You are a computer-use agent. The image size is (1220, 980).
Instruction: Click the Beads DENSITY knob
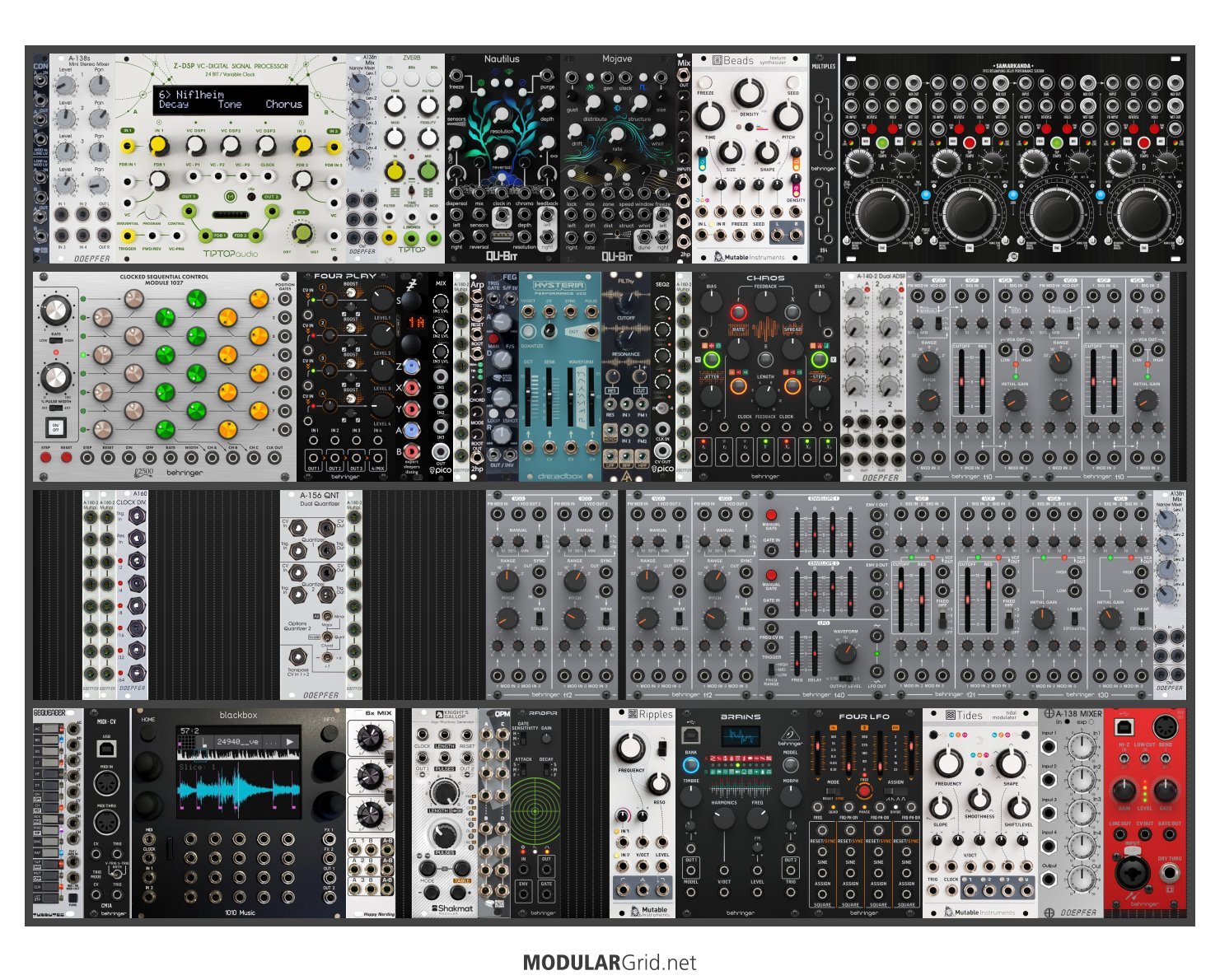(748, 94)
